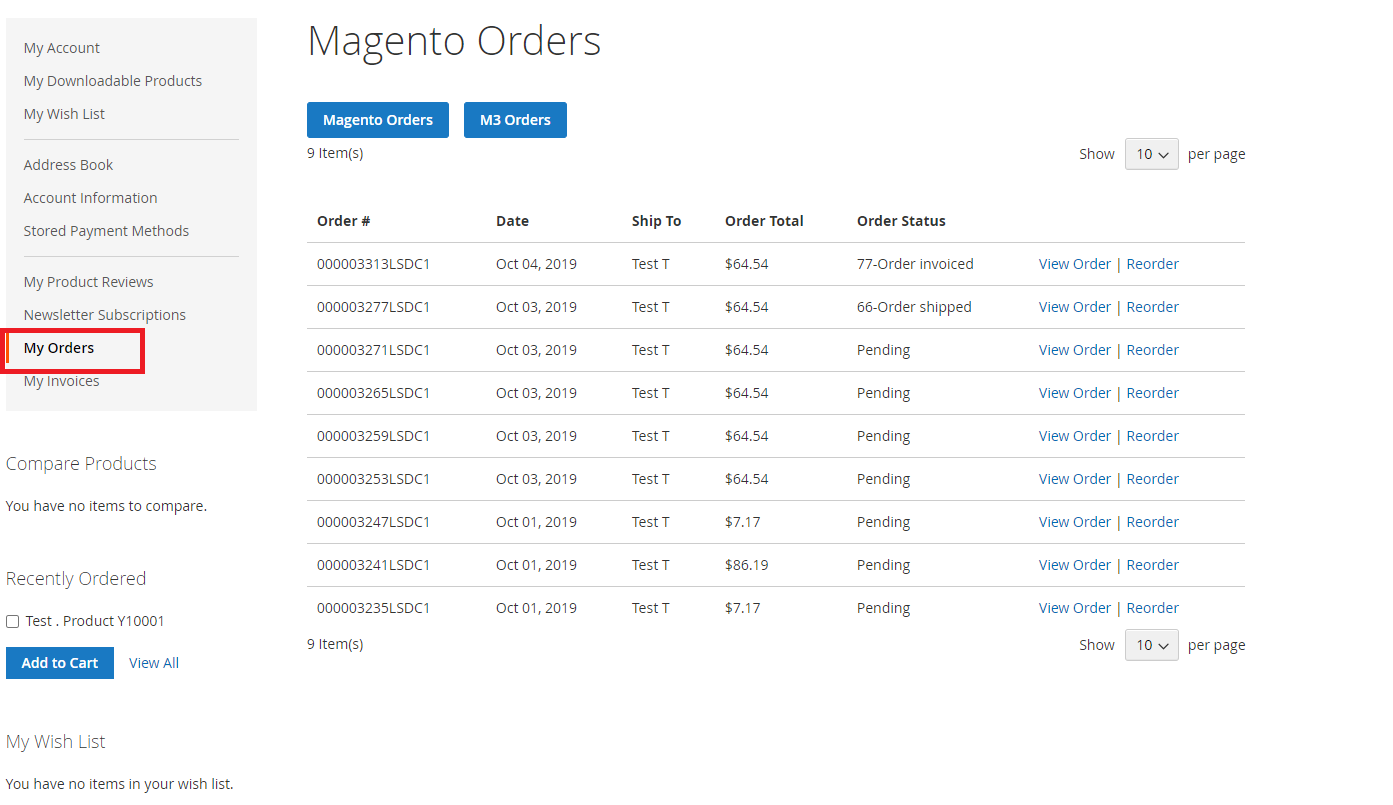The image size is (1393, 805).
Task: Open My Invoices in the sidebar
Action: [62, 381]
